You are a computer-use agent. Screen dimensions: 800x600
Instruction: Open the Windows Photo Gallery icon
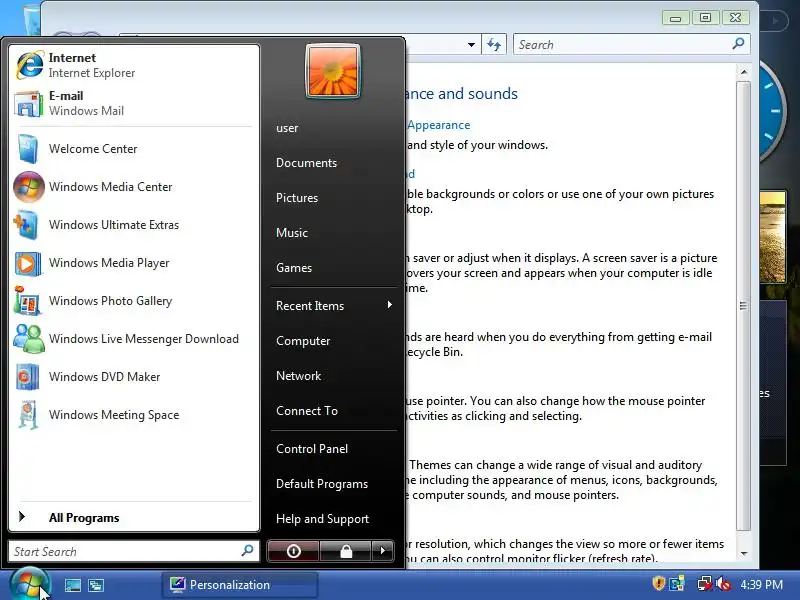(x=27, y=301)
